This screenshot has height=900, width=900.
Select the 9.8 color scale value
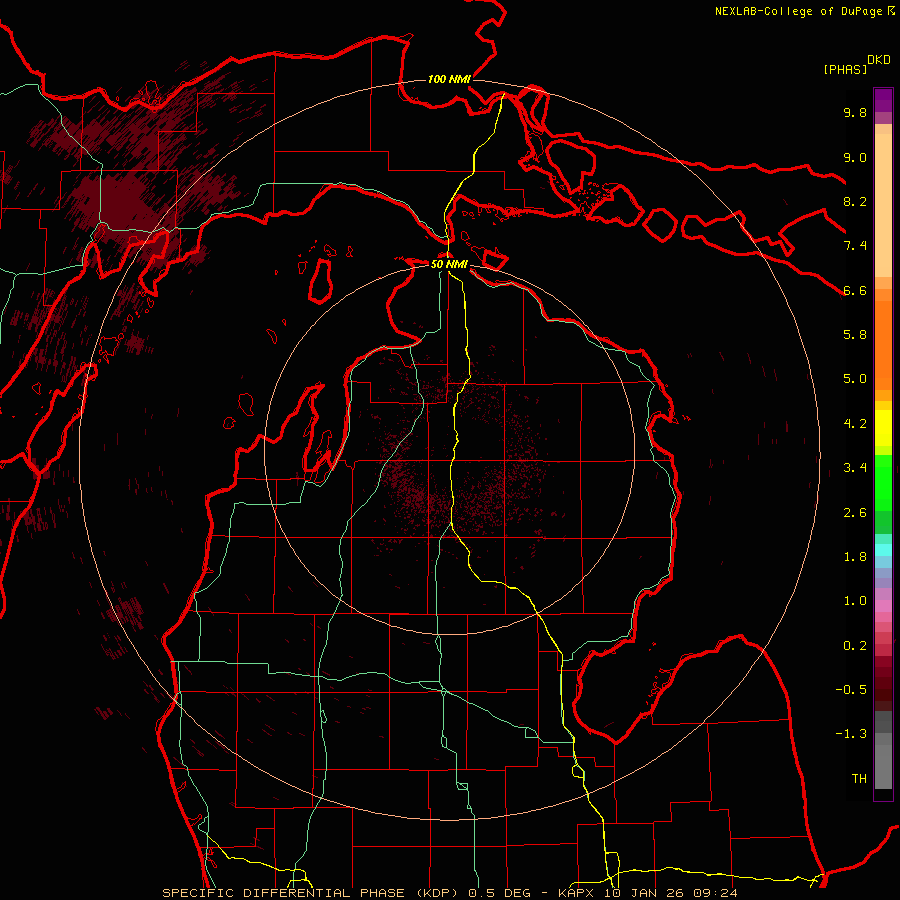pyautogui.click(x=855, y=112)
